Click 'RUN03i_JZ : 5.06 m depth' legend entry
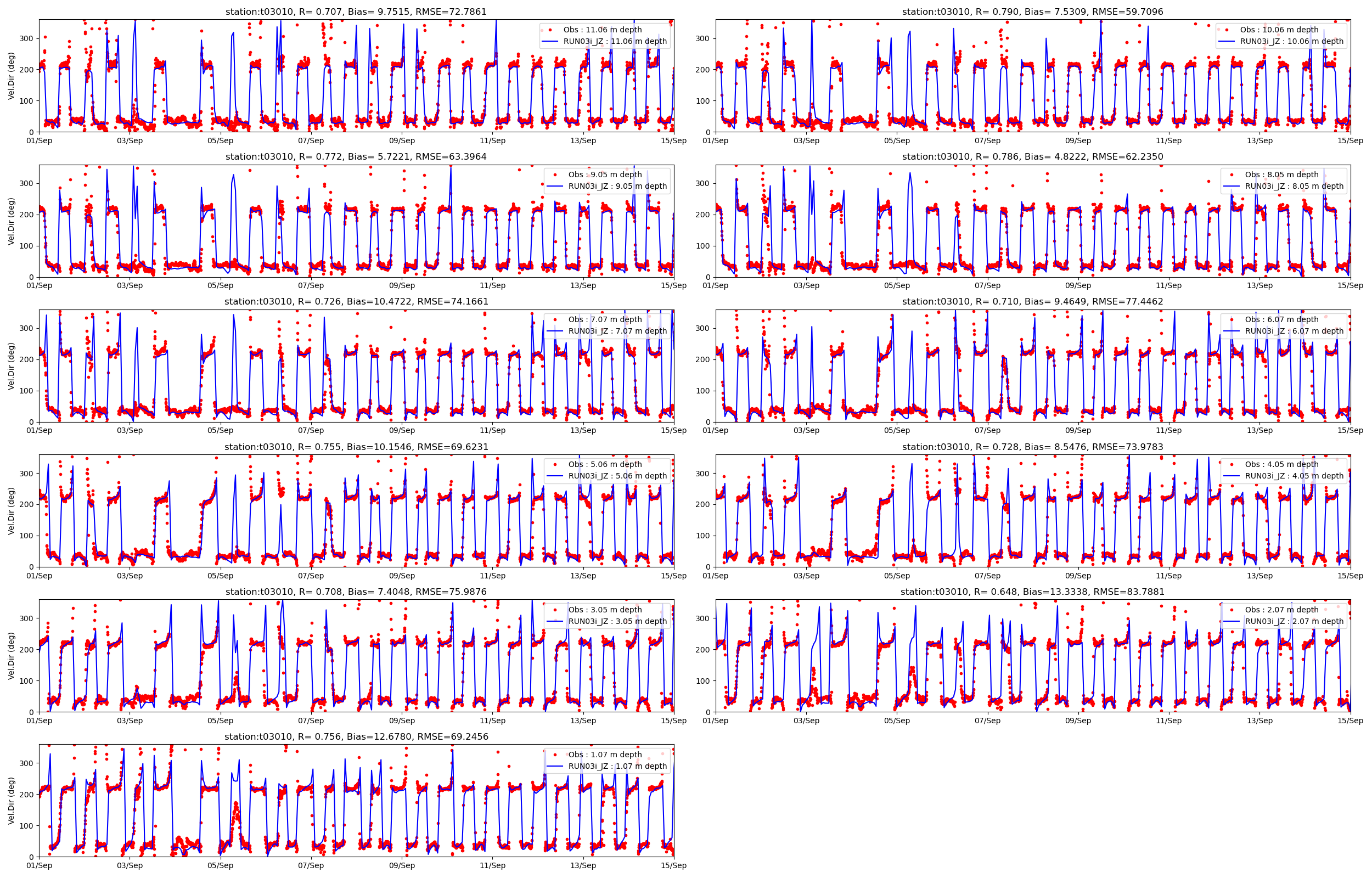Image resolution: width=1372 pixels, height=878 pixels. pos(617,475)
